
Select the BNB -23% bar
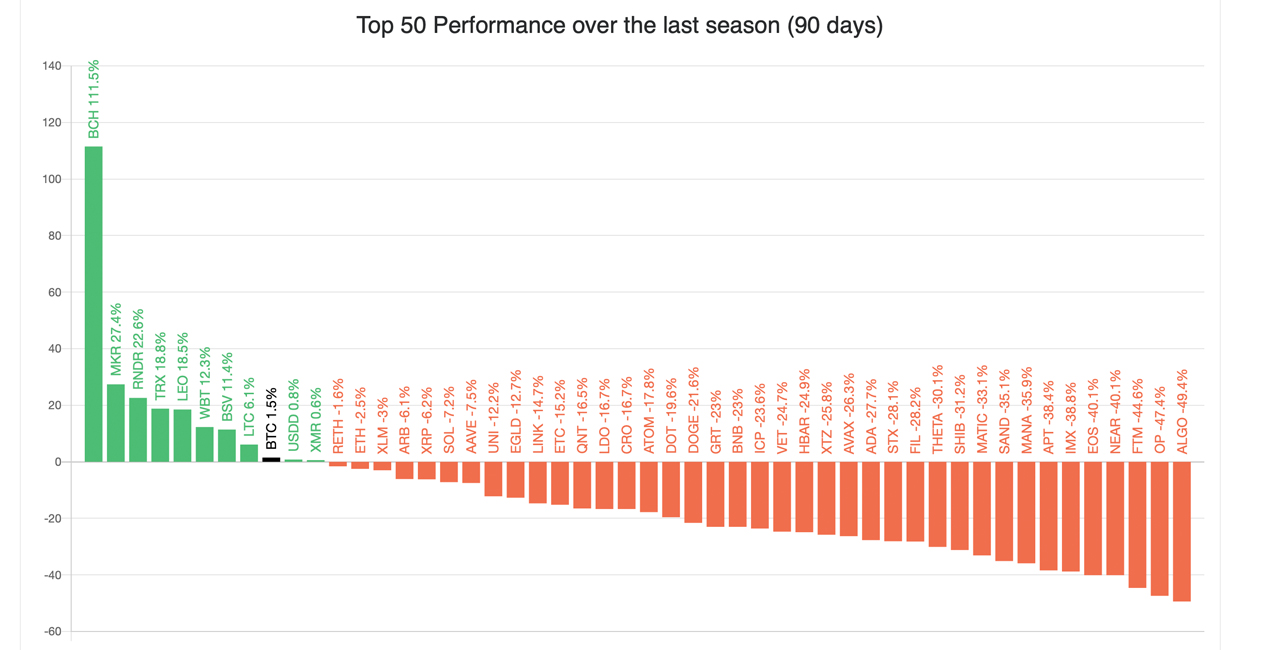pos(738,494)
